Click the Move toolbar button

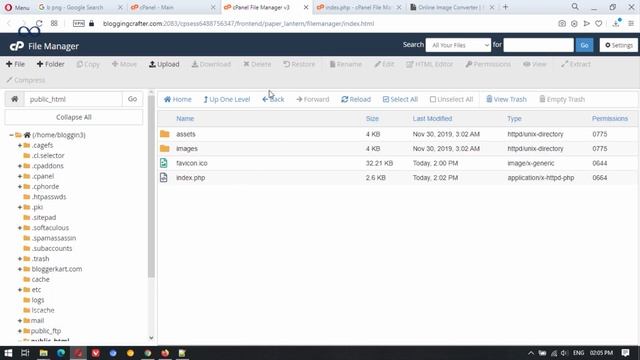click(124, 64)
